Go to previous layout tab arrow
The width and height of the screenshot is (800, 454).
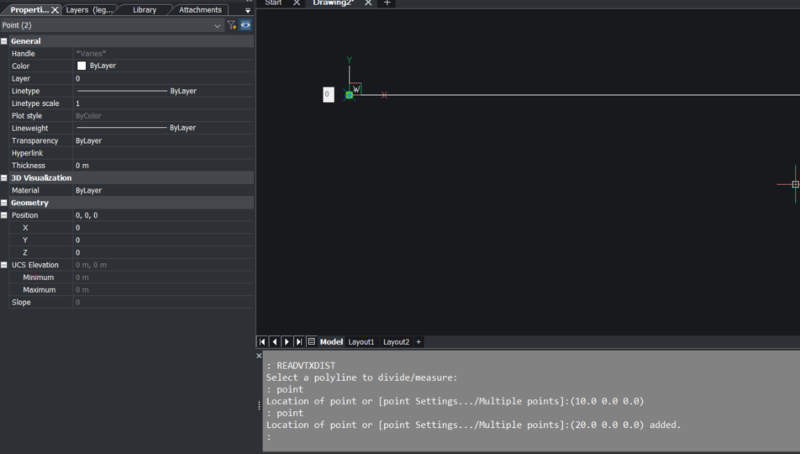click(x=275, y=342)
